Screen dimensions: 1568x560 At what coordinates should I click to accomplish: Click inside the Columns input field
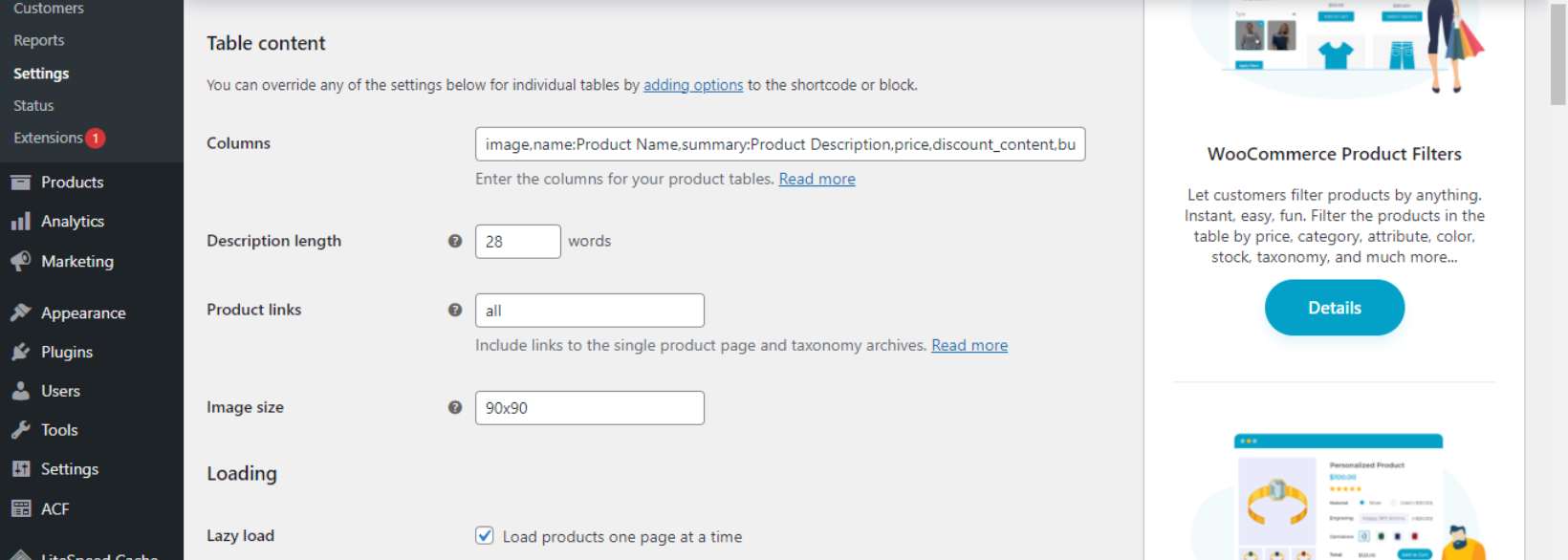click(780, 144)
